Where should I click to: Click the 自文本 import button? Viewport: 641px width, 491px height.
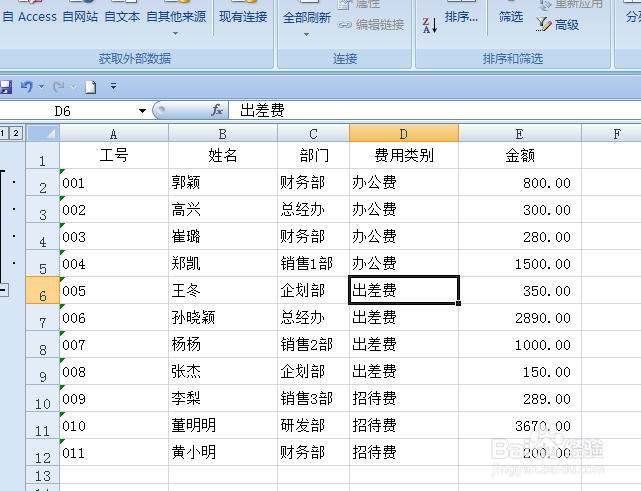[122, 17]
